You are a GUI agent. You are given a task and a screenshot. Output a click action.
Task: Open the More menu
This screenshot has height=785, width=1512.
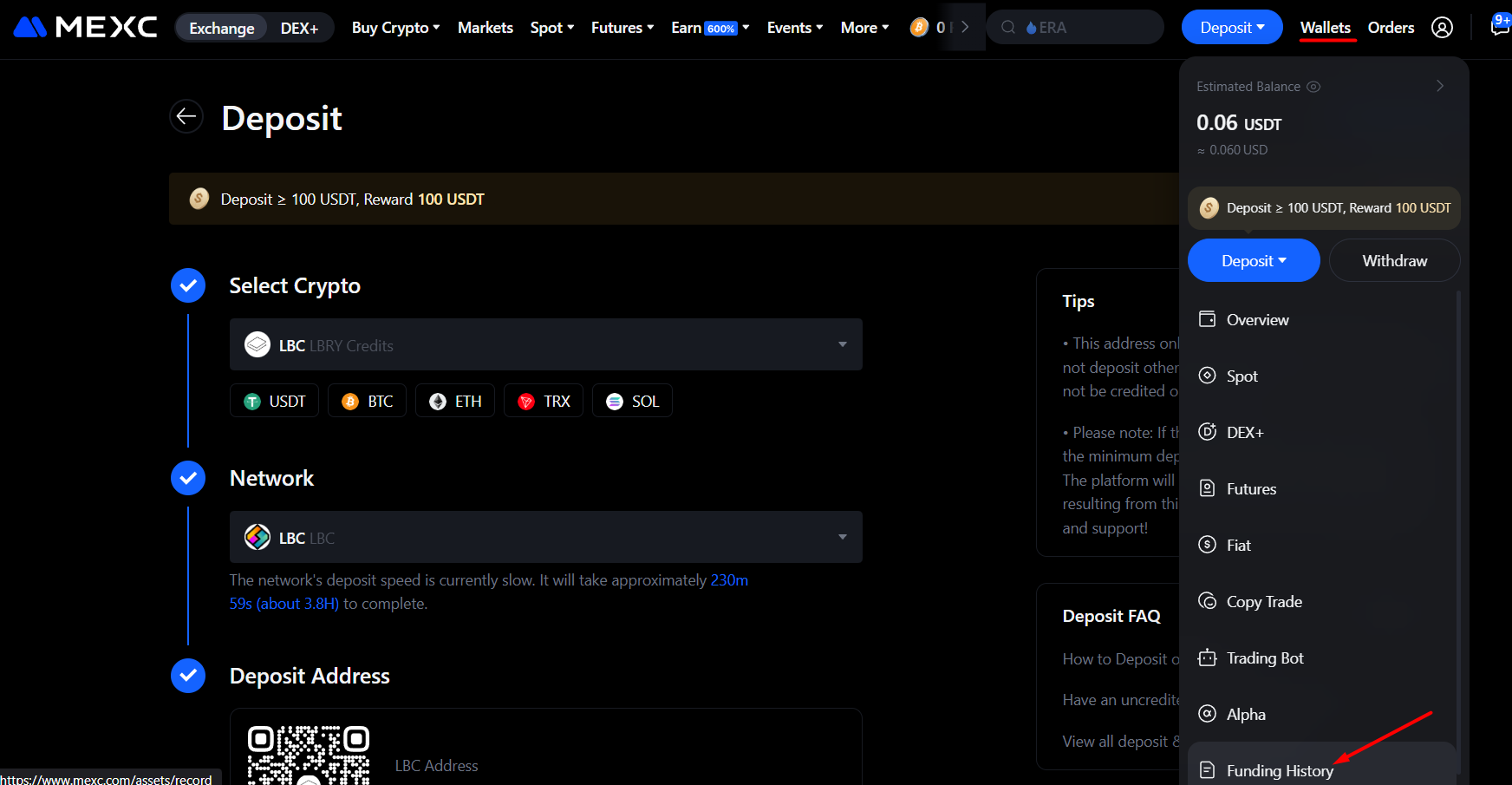pyautogui.click(x=864, y=28)
